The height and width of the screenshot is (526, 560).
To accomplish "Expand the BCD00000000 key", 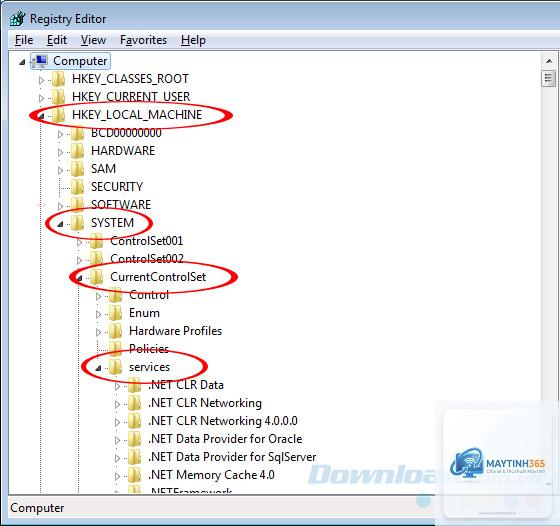I will pos(60,134).
